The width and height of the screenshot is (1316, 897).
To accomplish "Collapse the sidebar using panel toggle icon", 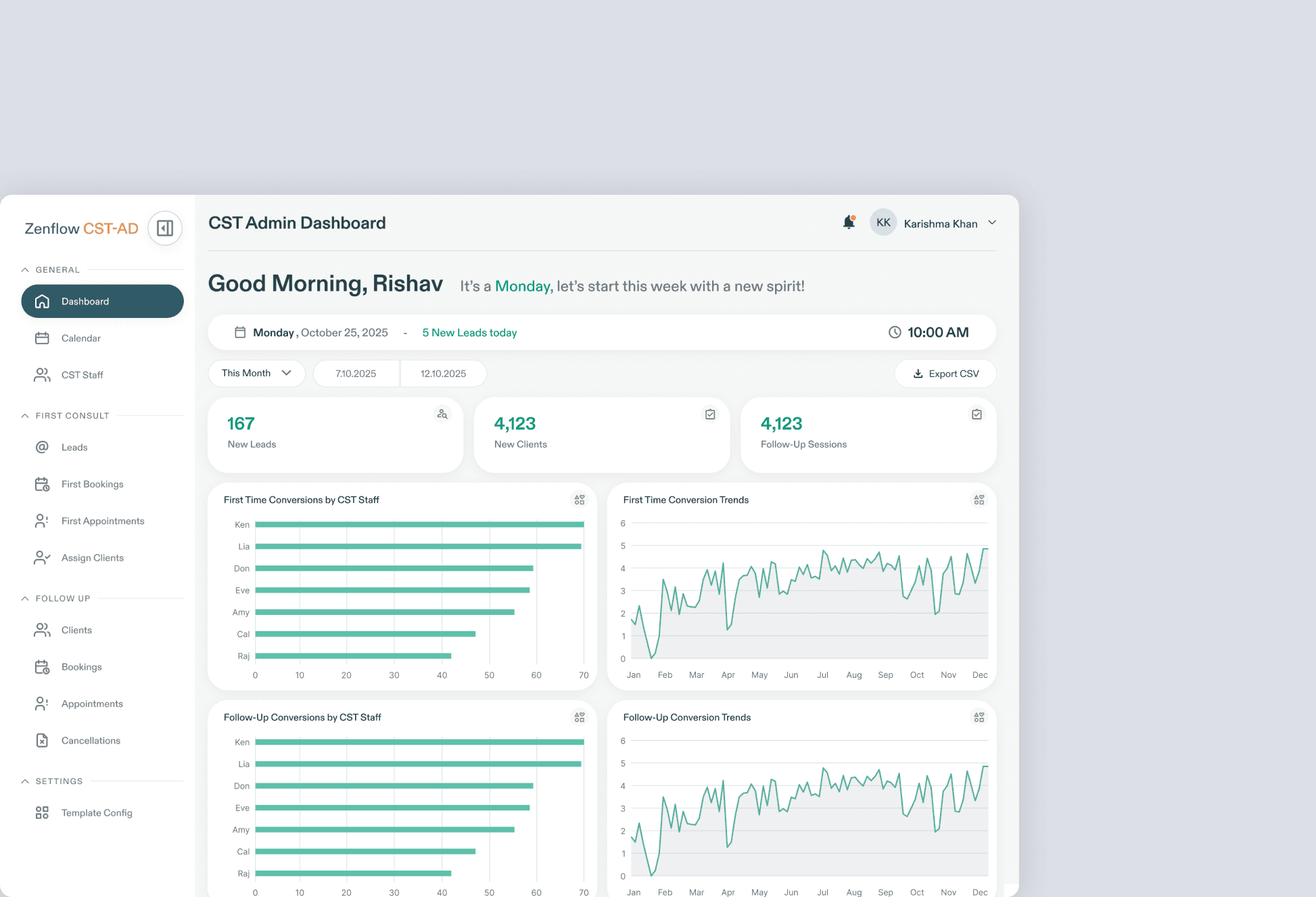I will pyautogui.click(x=165, y=228).
